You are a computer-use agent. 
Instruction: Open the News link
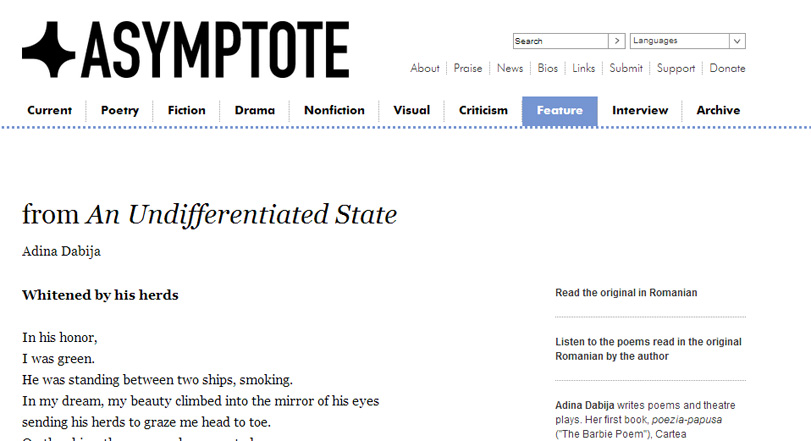click(x=510, y=68)
